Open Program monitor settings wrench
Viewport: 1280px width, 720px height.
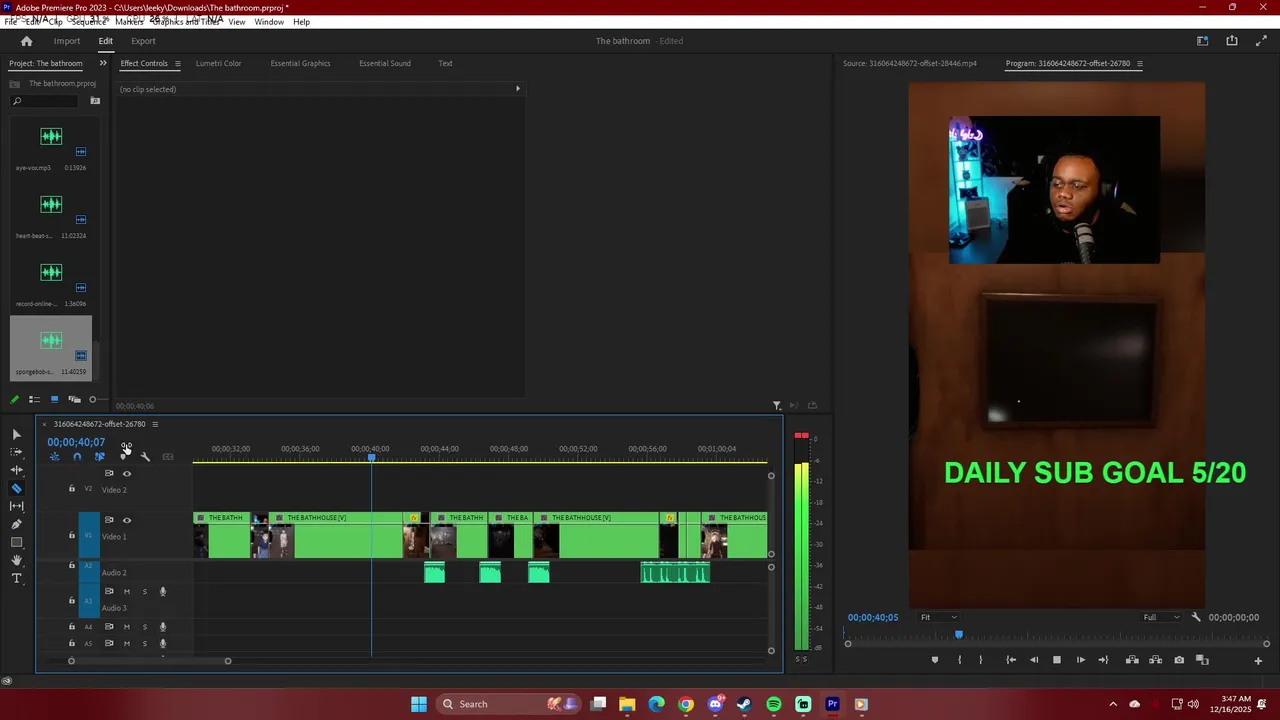pyautogui.click(x=1196, y=617)
